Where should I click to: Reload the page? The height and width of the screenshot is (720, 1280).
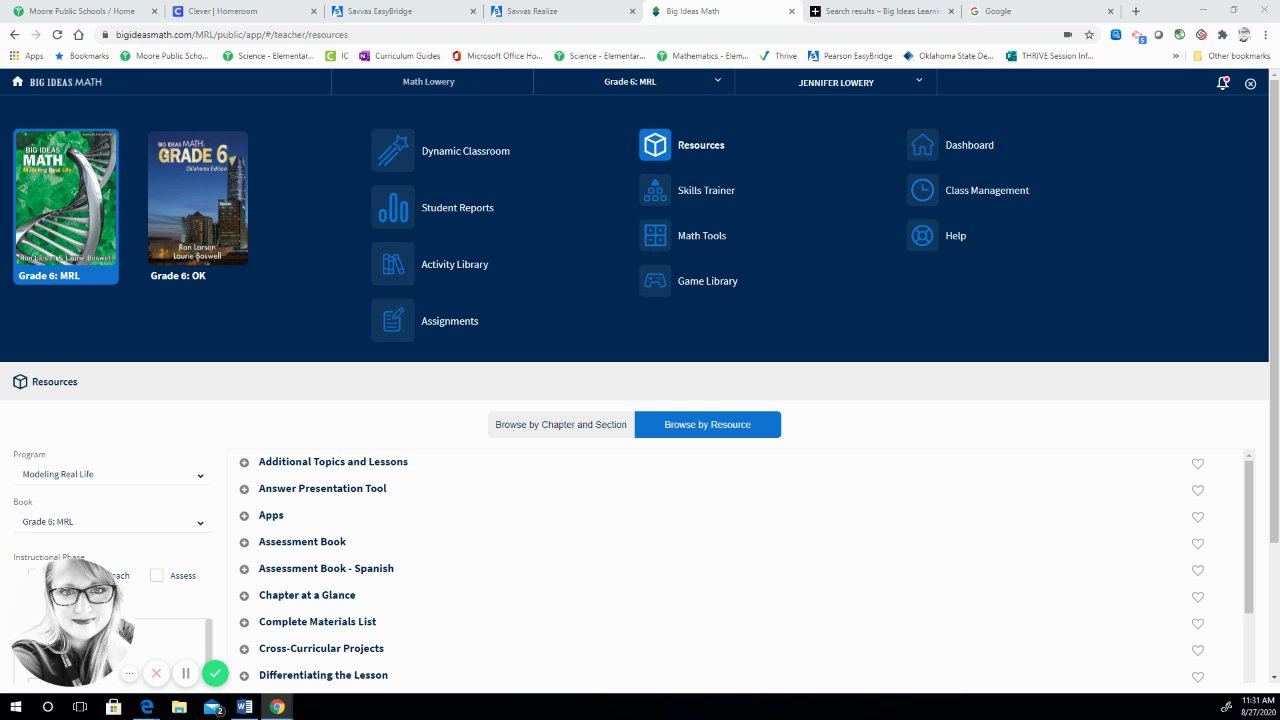[x=57, y=34]
